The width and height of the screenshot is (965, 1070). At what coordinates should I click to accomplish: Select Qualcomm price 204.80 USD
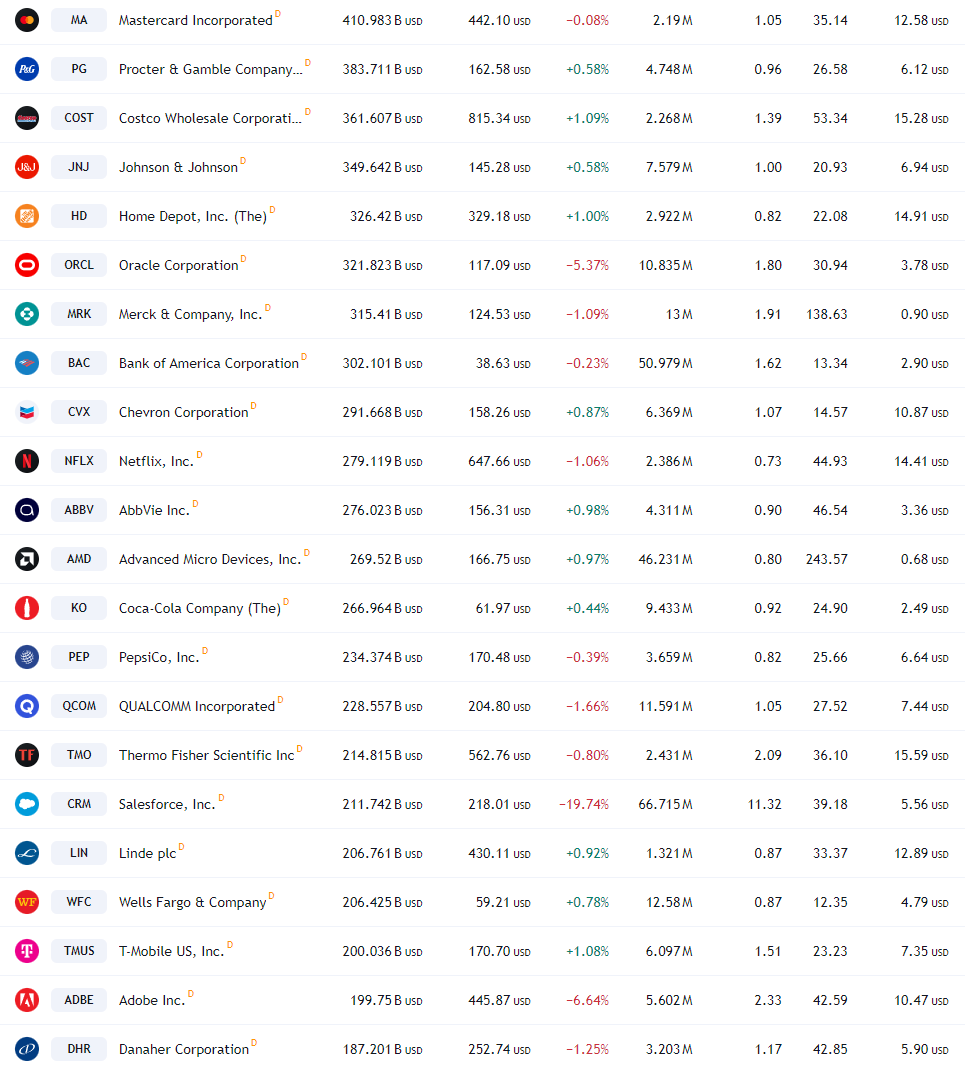click(499, 706)
